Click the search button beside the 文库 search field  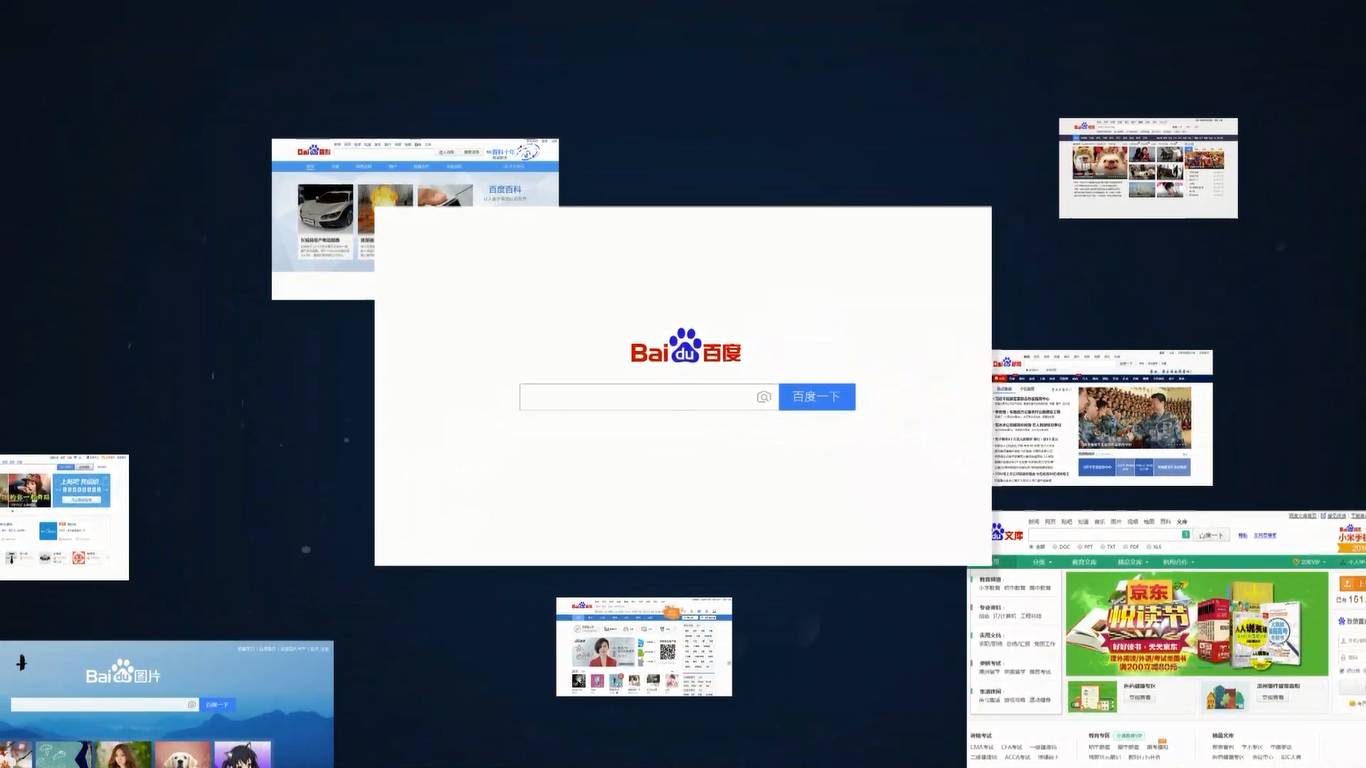pos(1212,535)
